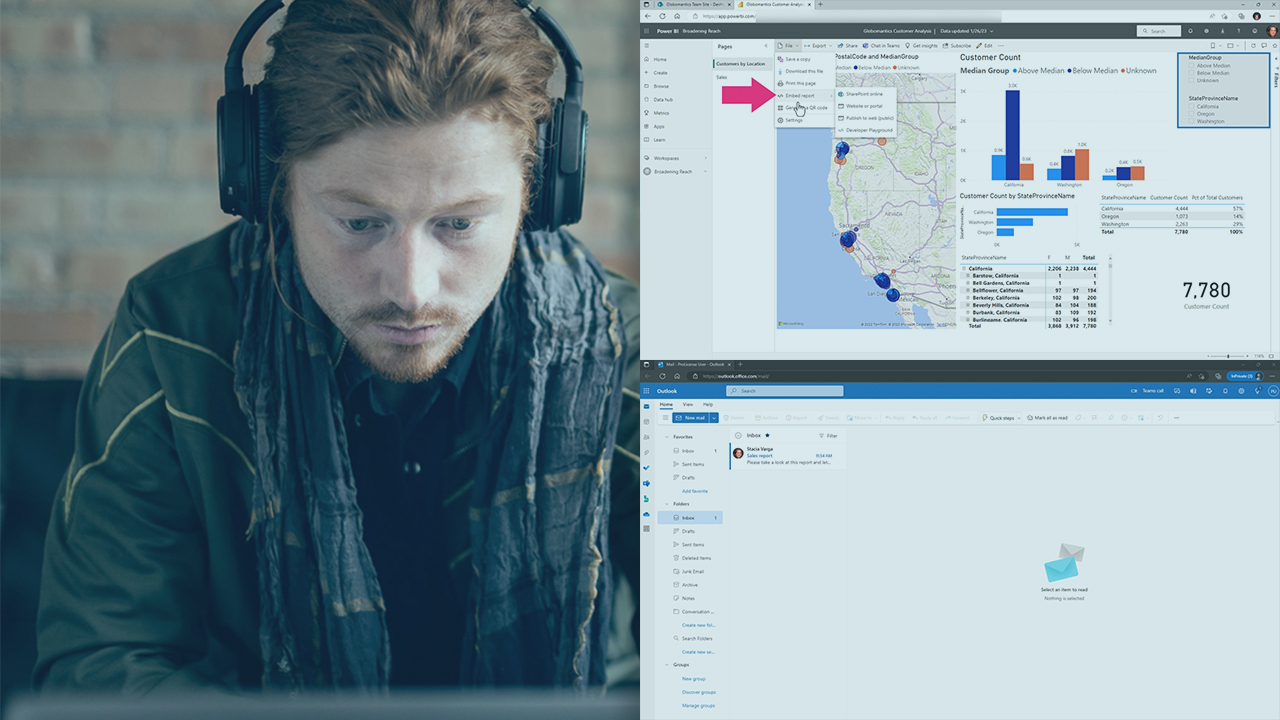Image resolution: width=1280 pixels, height=720 pixels.
Task: Select the Washington state slicer checkbox
Action: point(1192,121)
